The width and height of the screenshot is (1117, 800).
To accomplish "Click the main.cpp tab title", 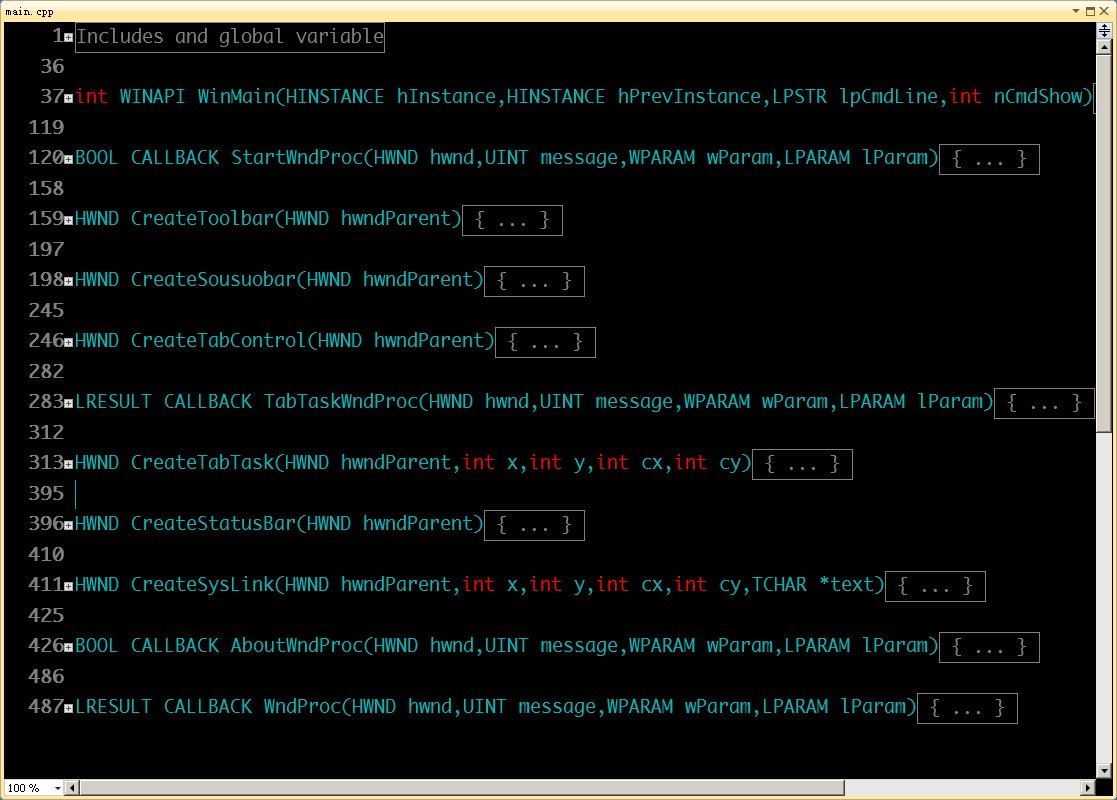I will [29, 11].
